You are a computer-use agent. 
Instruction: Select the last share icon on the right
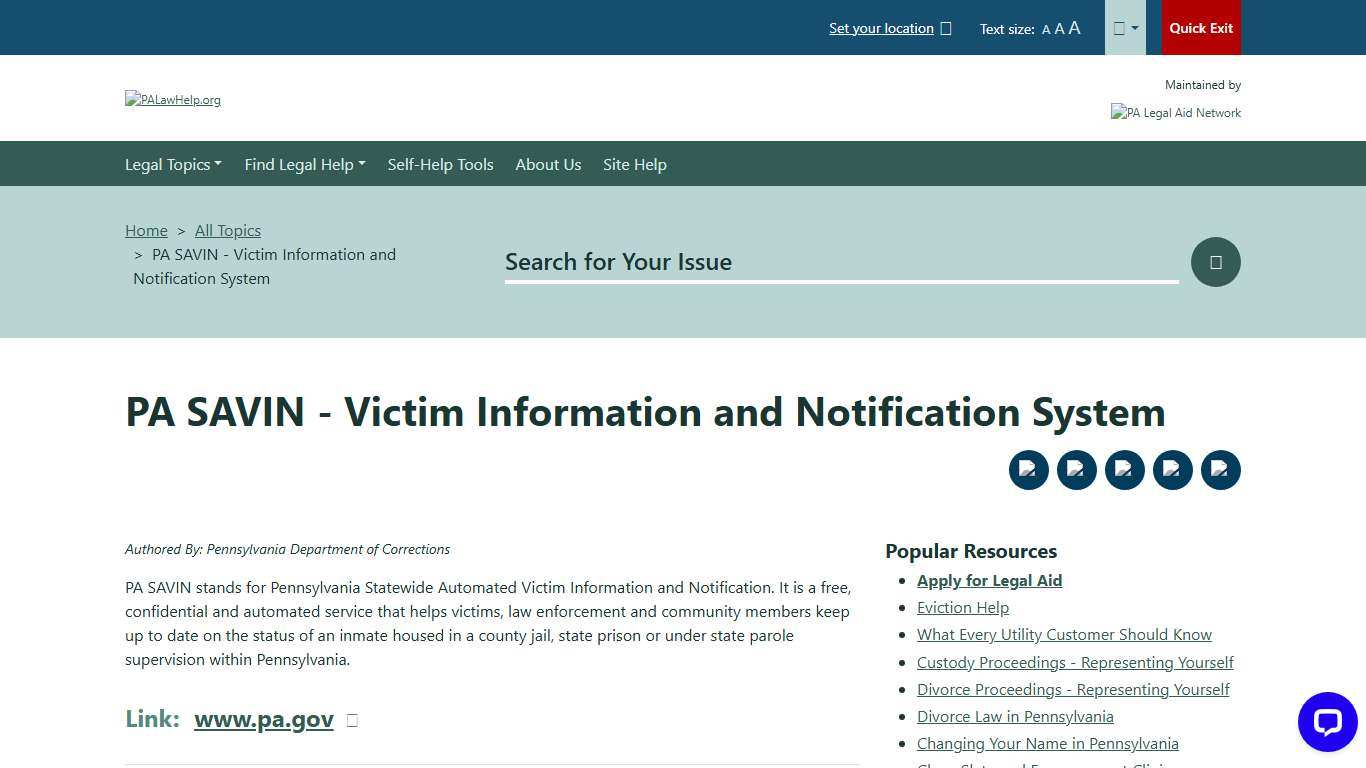click(x=1220, y=469)
